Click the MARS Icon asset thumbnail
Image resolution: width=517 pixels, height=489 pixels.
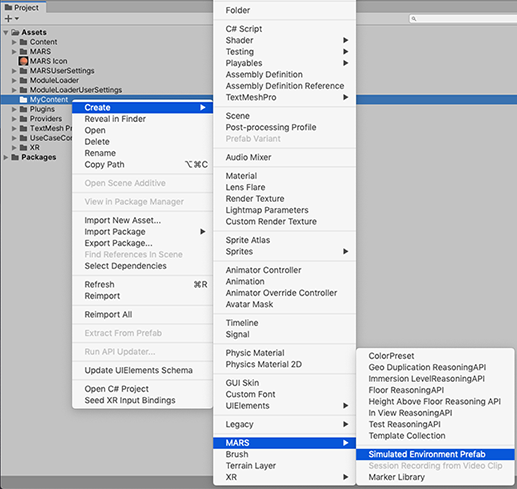tap(23, 61)
